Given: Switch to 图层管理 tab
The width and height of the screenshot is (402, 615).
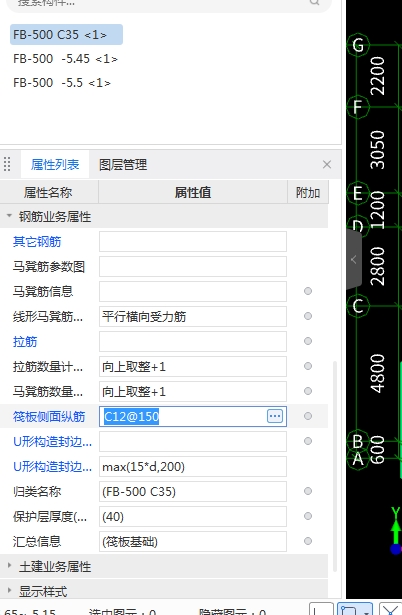Looking at the screenshot, I should (123, 164).
